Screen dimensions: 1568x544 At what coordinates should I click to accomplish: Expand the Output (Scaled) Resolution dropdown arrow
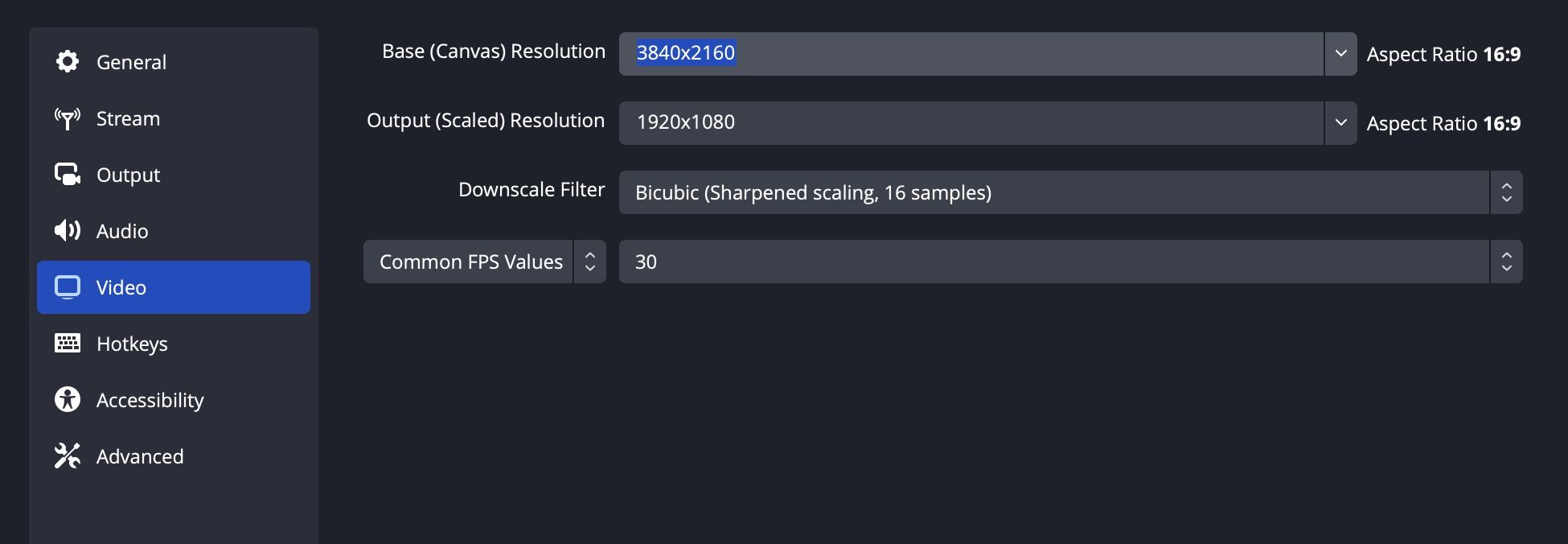1340,123
